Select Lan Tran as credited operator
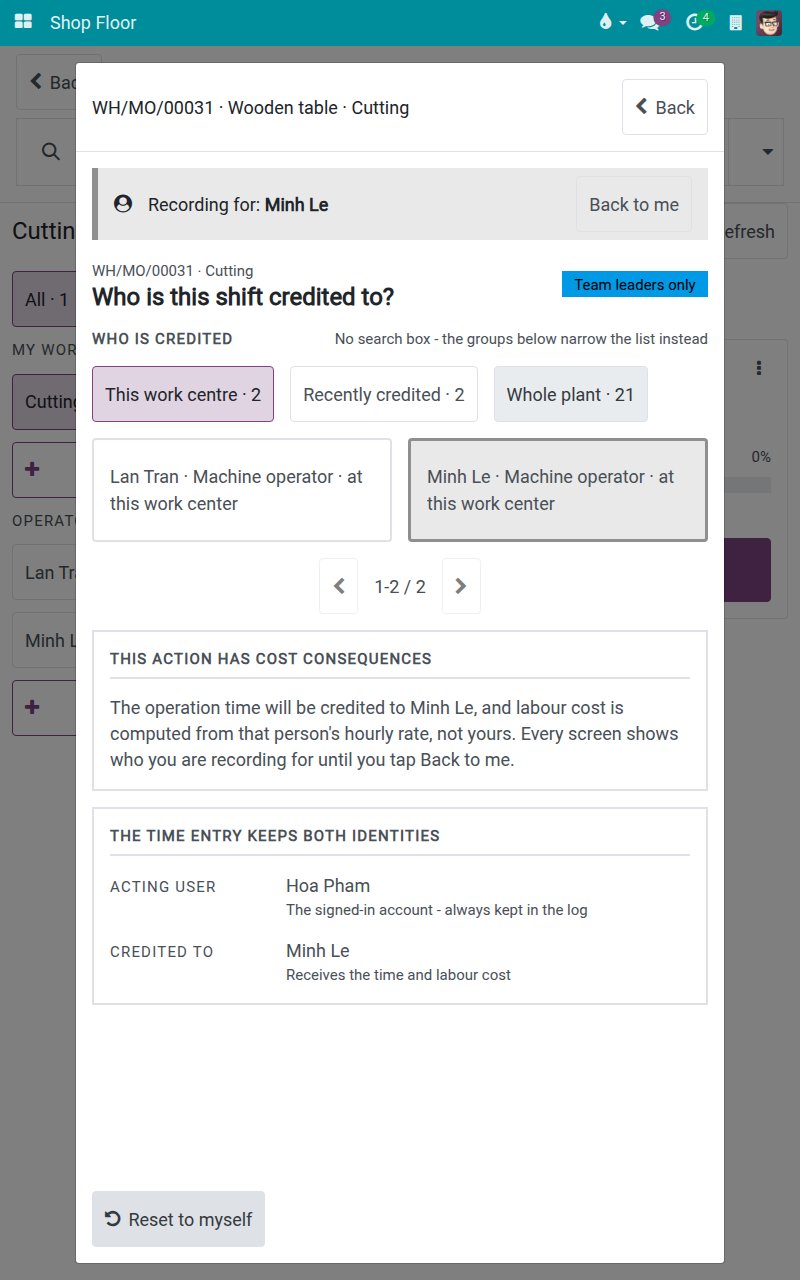Image resolution: width=800 pixels, height=1280 pixels. coord(241,490)
